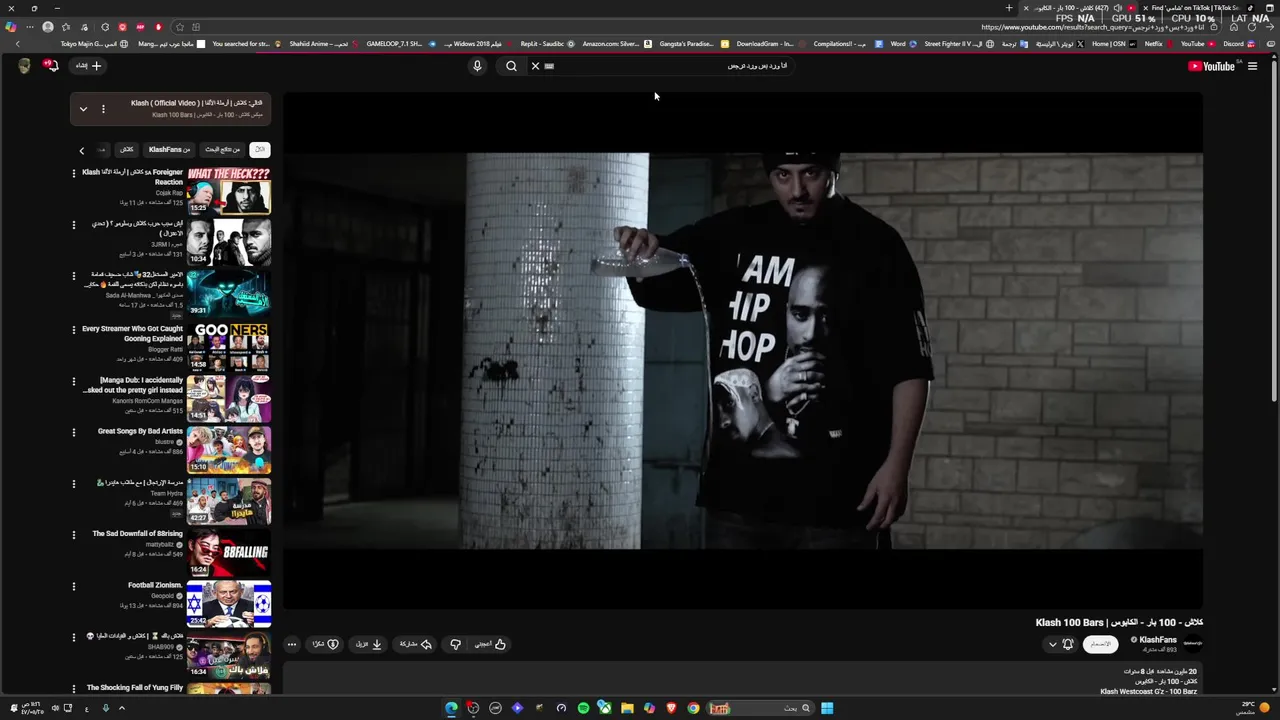Open the 'Shahid Anime' bookmark
1280x720 pixels.
pyautogui.click(x=324, y=44)
